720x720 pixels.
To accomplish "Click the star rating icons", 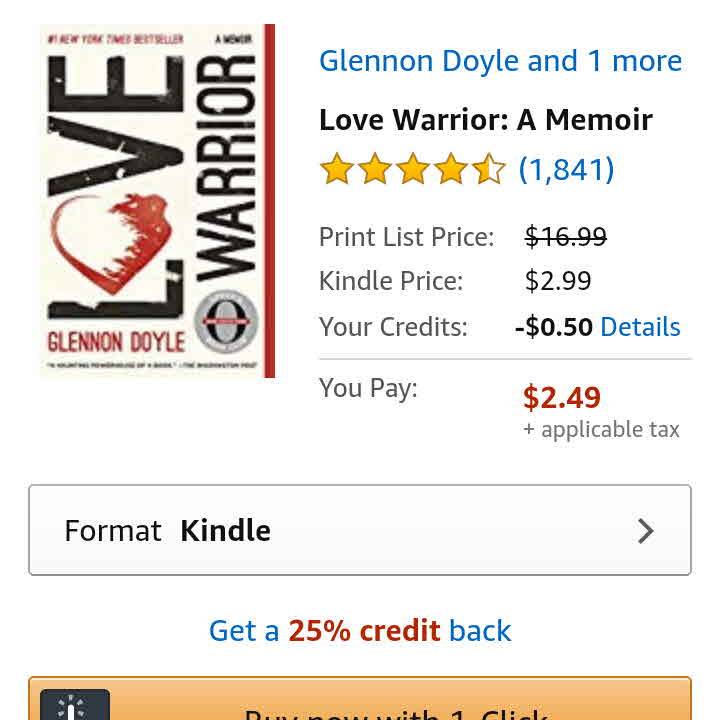I will click(x=412, y=169).
